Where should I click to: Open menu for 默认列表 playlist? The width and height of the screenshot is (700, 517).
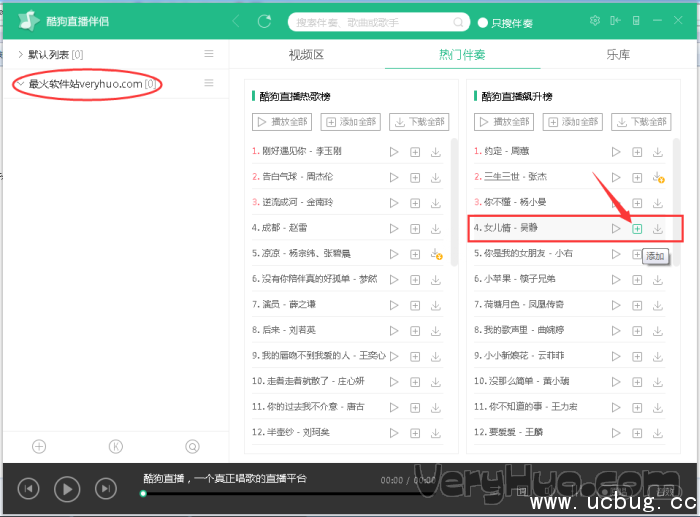(208, 54)
